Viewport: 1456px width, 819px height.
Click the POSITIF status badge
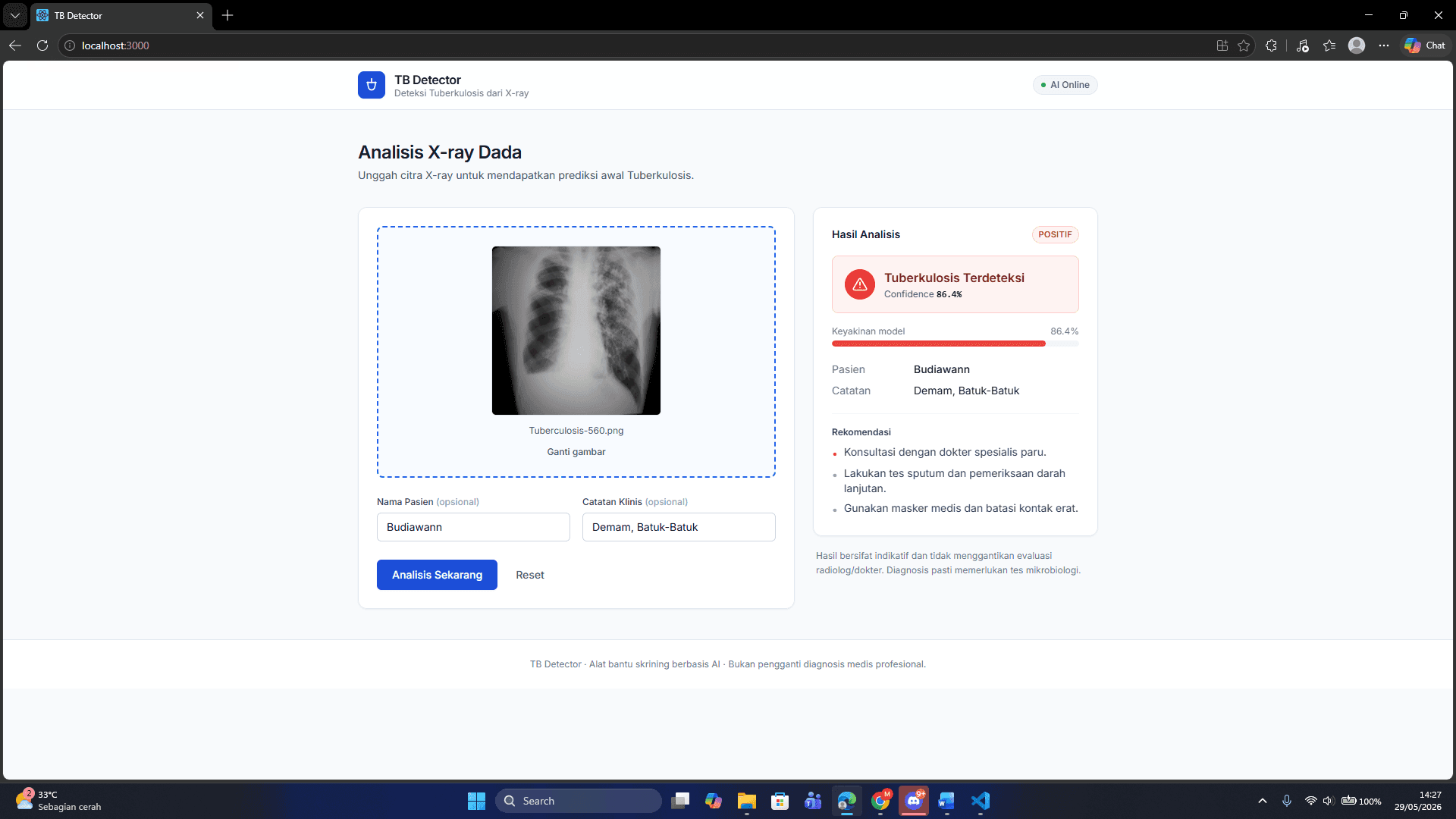(1055, 235)
